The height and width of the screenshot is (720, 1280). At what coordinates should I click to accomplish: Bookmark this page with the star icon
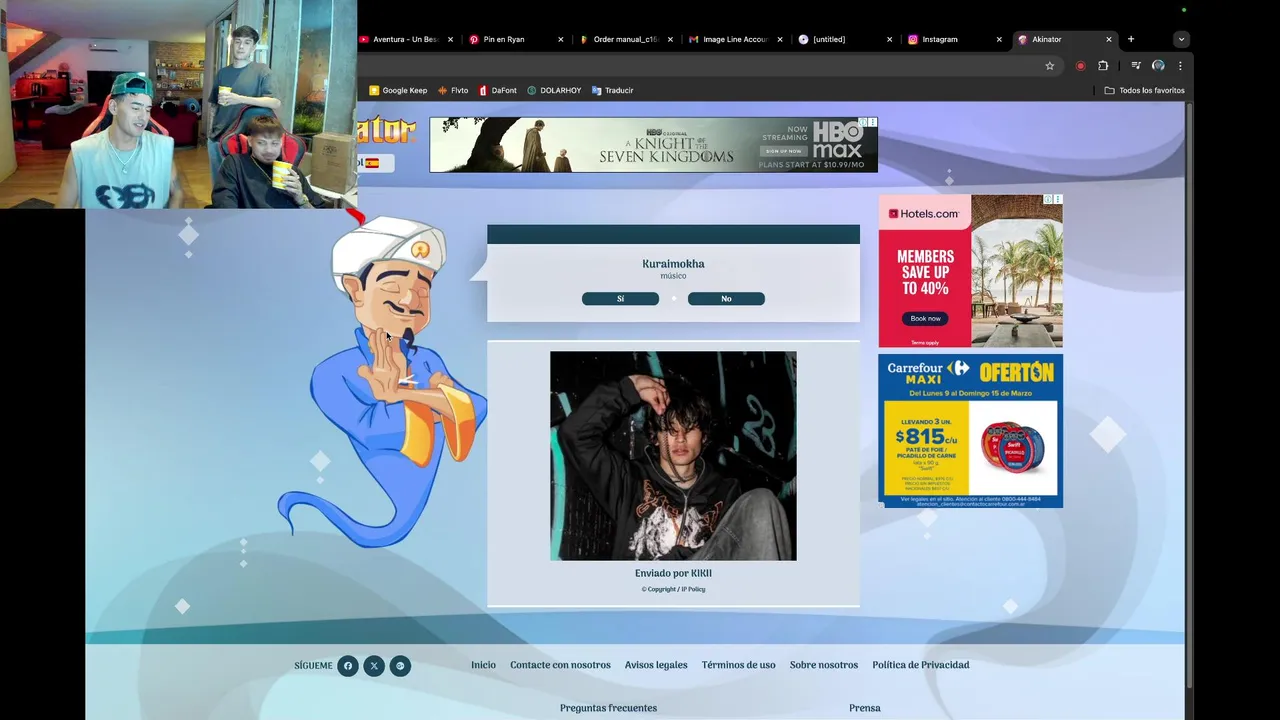pyautogui.click(x=1049, y=66)
